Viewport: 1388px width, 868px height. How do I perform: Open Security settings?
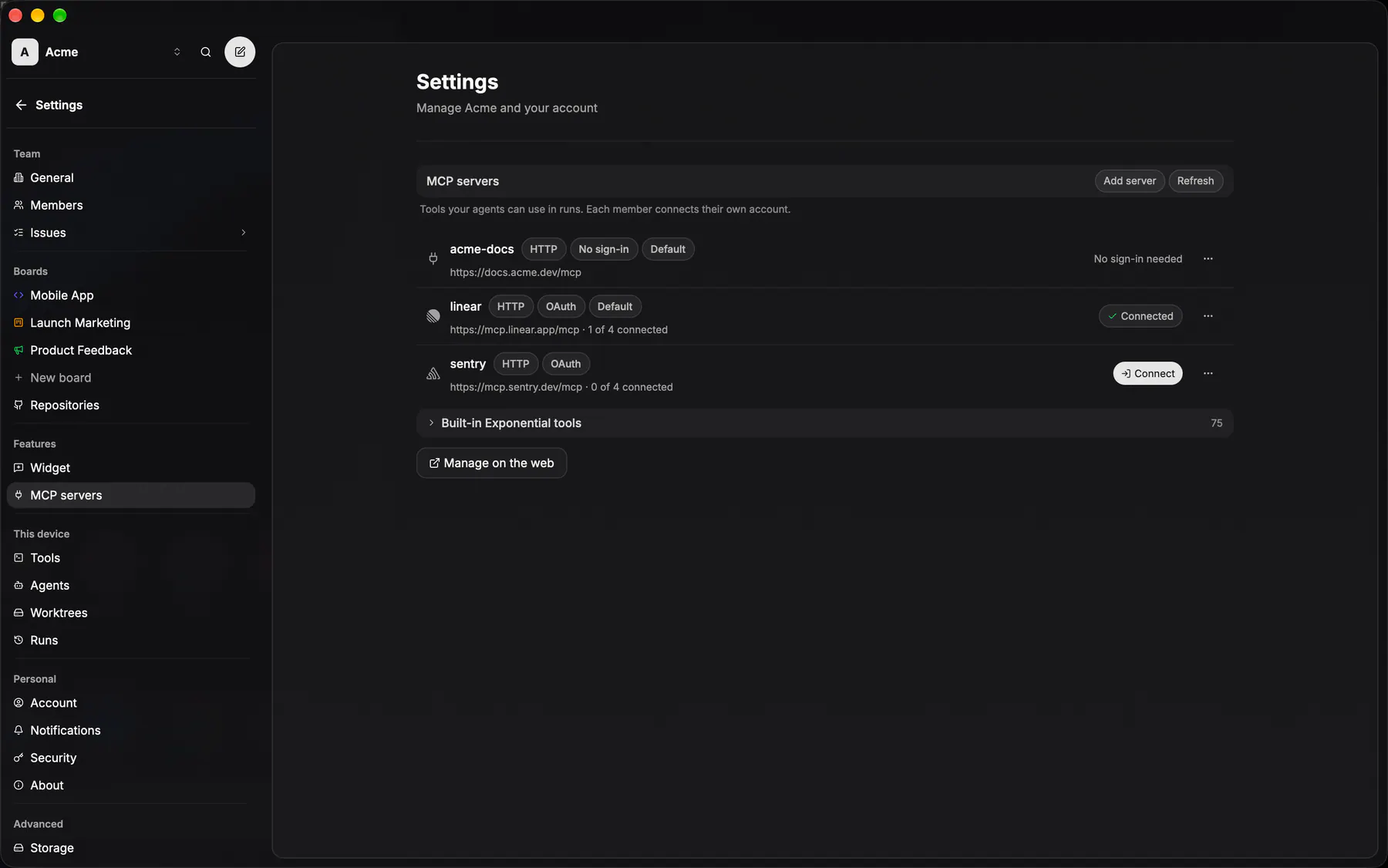pyautogui.click(x=130, y=758)
